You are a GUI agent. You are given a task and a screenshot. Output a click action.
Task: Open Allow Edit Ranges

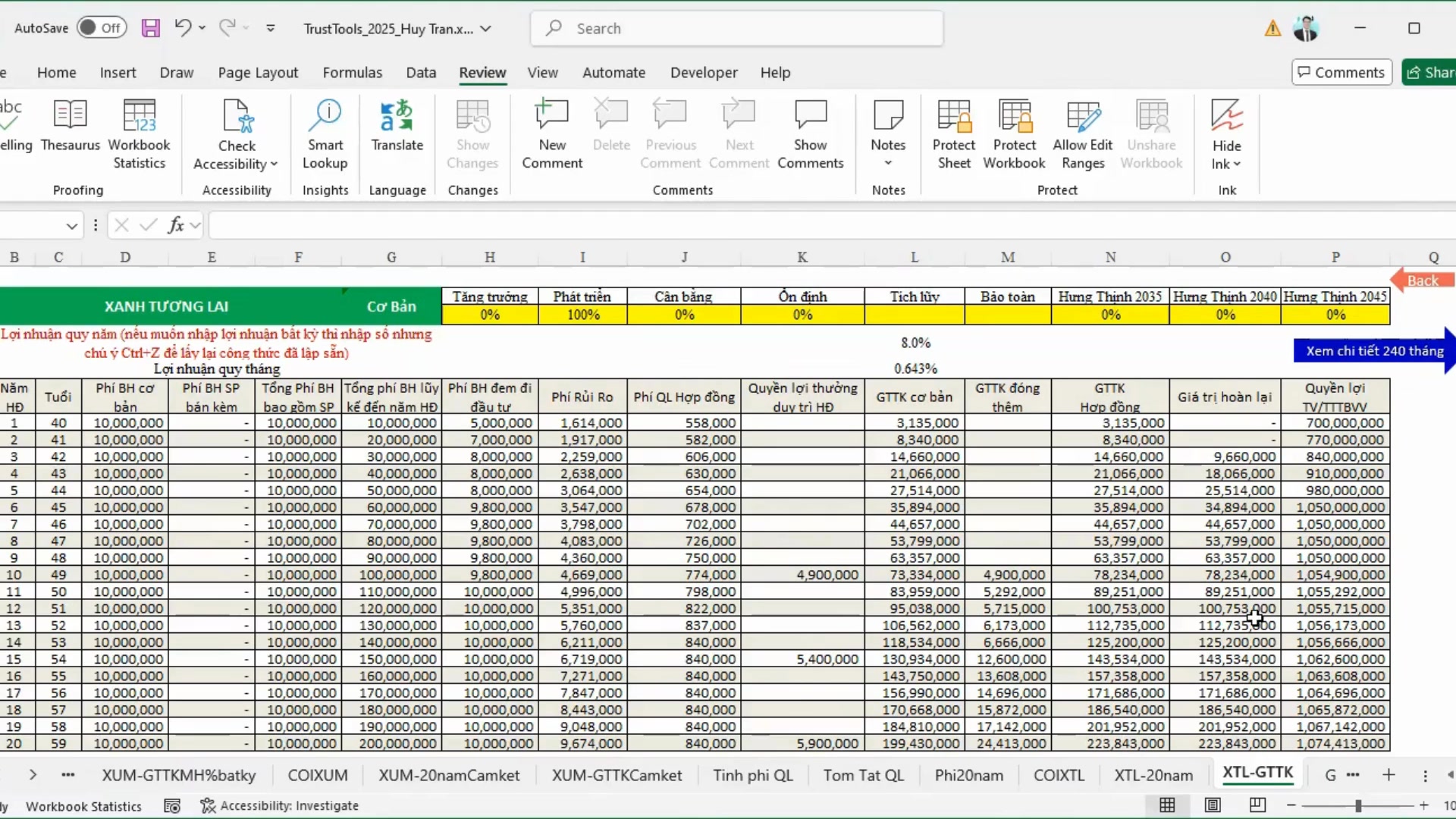(x=1083, y=135)
